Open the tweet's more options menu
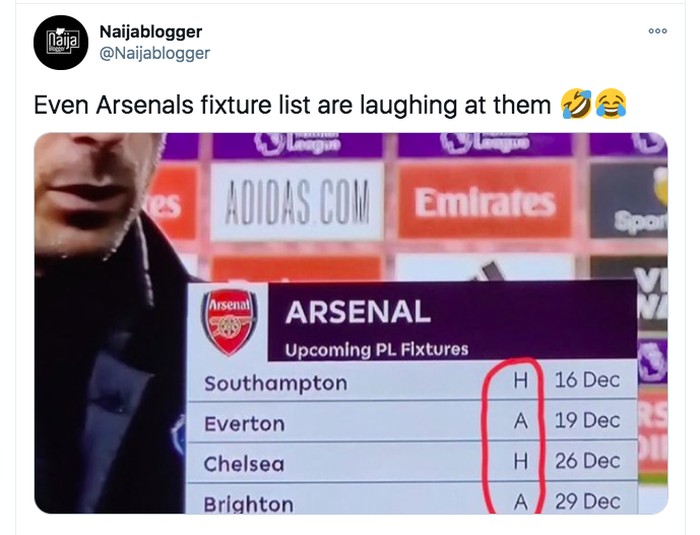The width and height of the screenshot is (700, 535). [657, 31]
